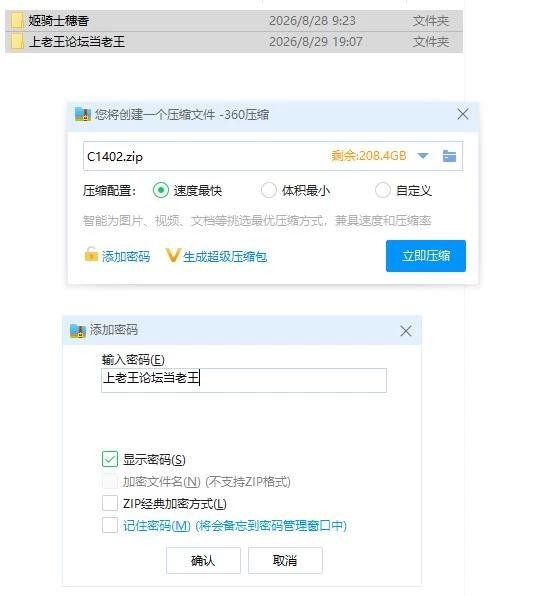This screenshot has width=540, height=596.
Task: Open the browse folder icon beside C1402.zip
Action: 449,156
